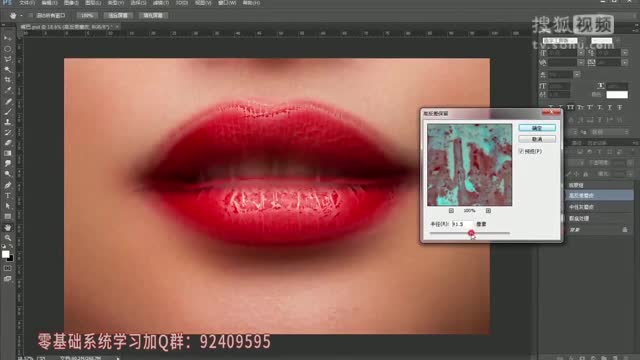640x360 pixels.
Task: Select the Horizontal Type tool
Action: (x=7, y=196)
